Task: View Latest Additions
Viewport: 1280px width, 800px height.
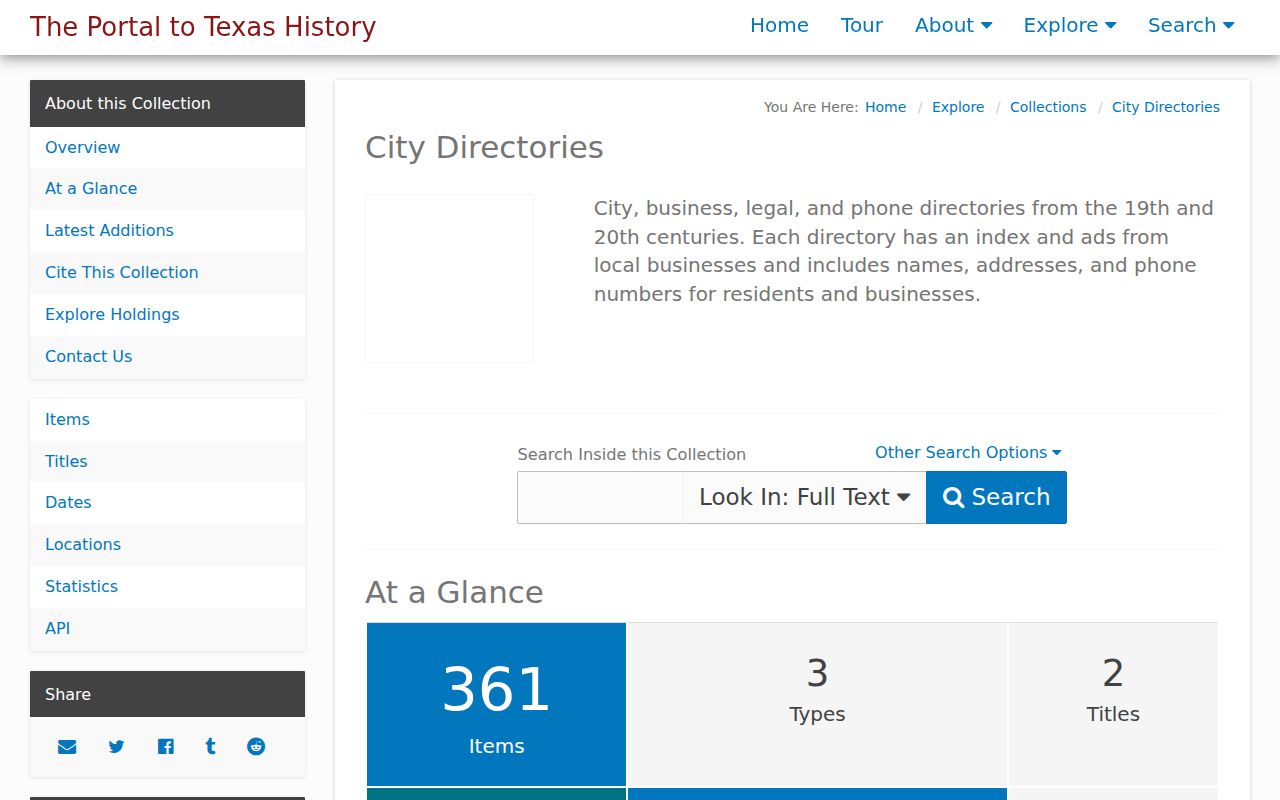Action: click(167, 231)
